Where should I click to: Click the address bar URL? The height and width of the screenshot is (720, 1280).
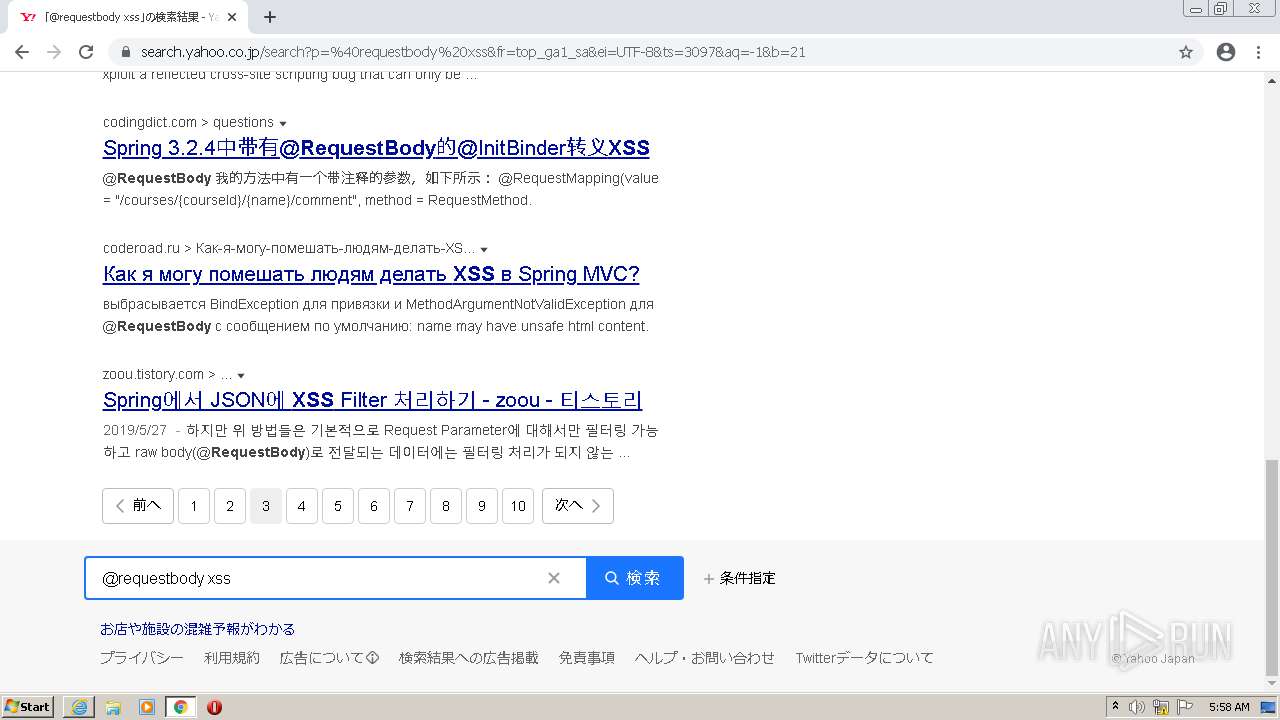coord(473,52)
